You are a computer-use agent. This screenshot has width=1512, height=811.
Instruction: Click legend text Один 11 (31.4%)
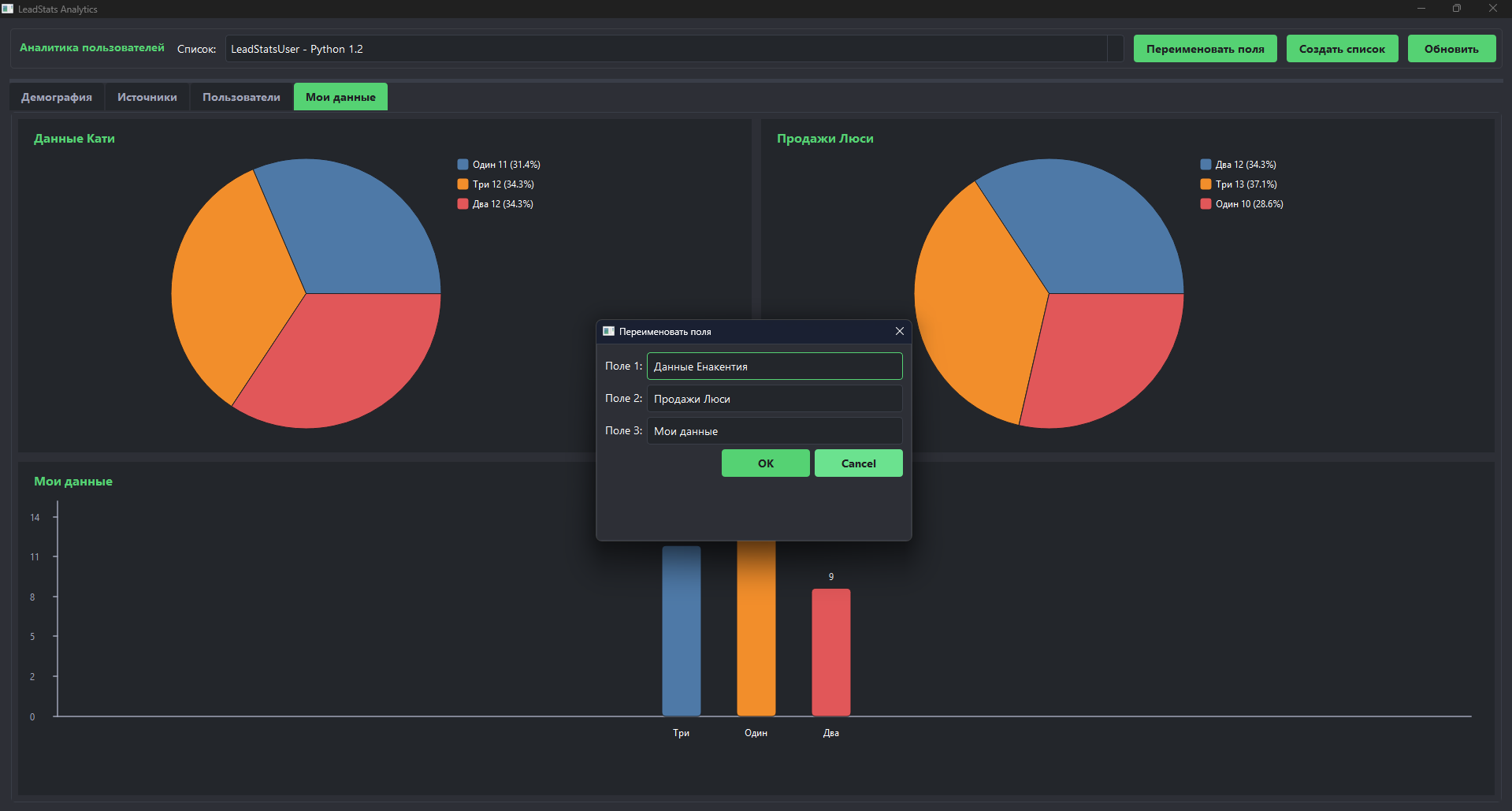[x=507, y=165]
